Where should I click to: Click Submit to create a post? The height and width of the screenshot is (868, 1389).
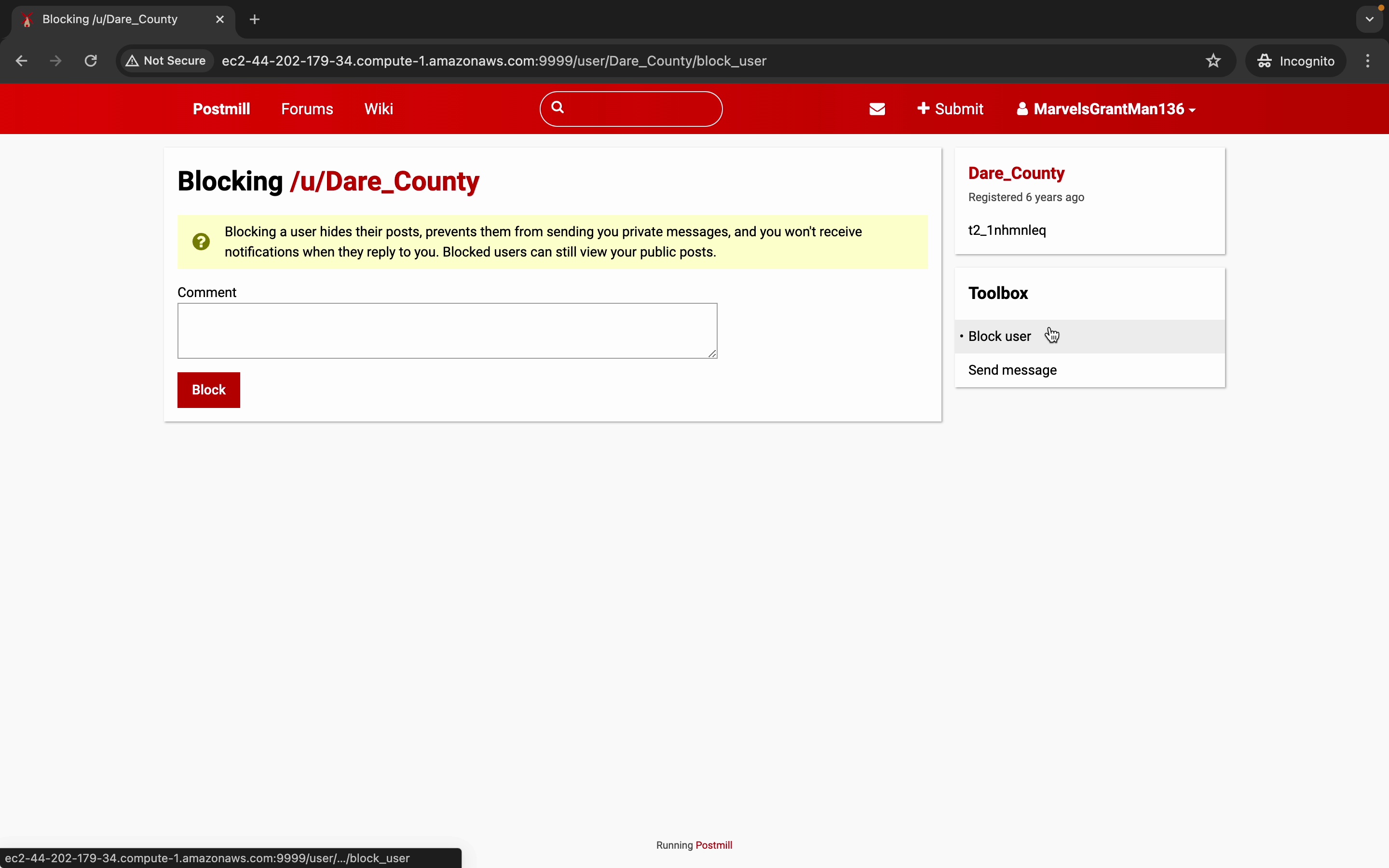point(951,109)
